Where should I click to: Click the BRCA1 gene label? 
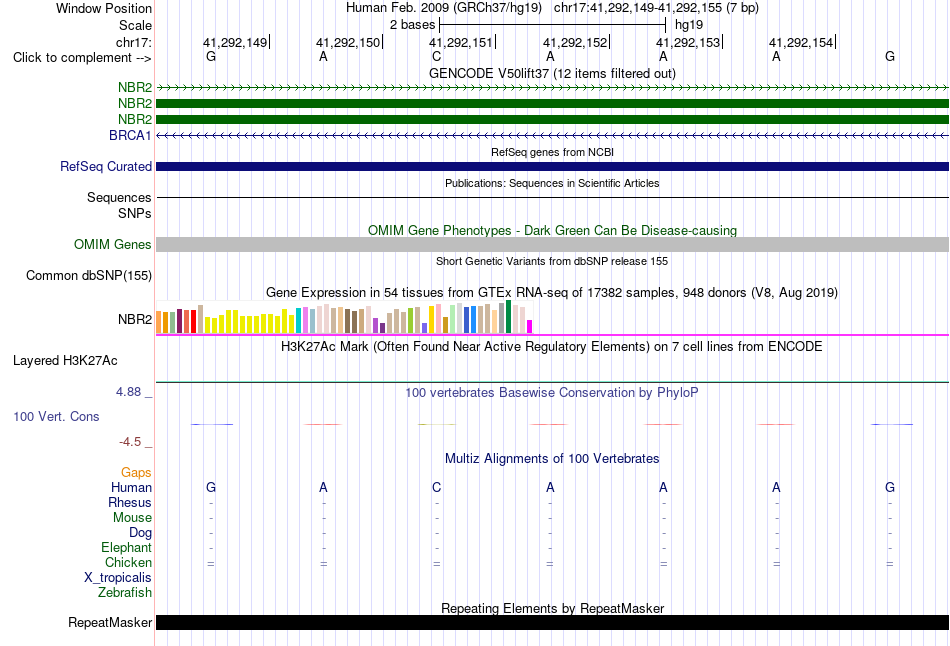click(130, 135)
